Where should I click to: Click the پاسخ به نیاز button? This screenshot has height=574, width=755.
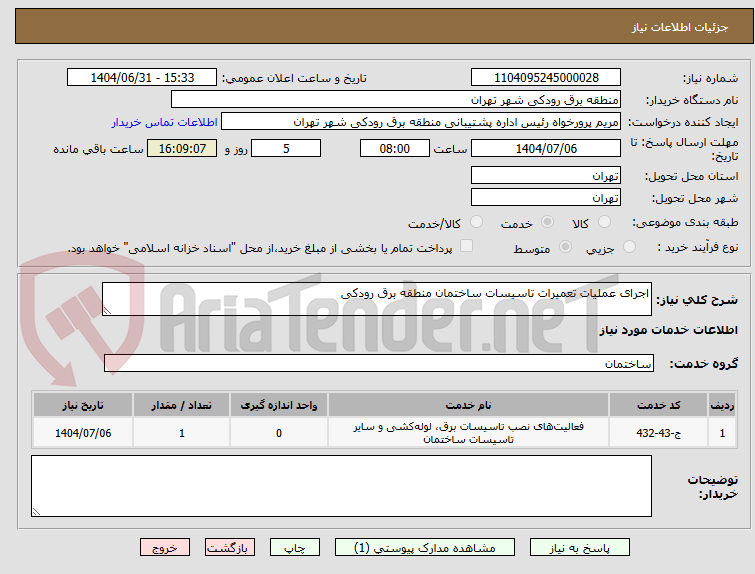click(580, 548)
